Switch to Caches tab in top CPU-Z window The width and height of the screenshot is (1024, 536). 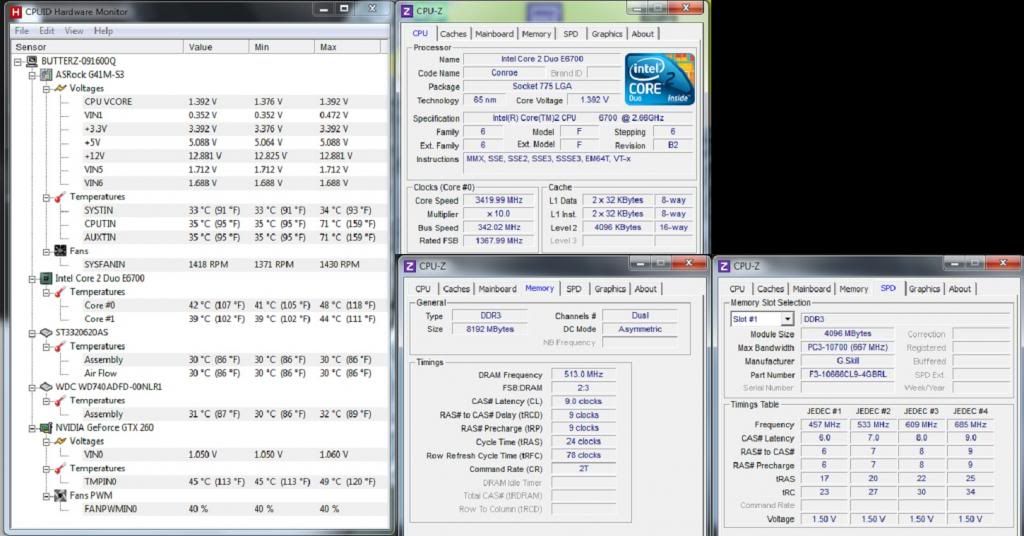click(x=453, y=34)
